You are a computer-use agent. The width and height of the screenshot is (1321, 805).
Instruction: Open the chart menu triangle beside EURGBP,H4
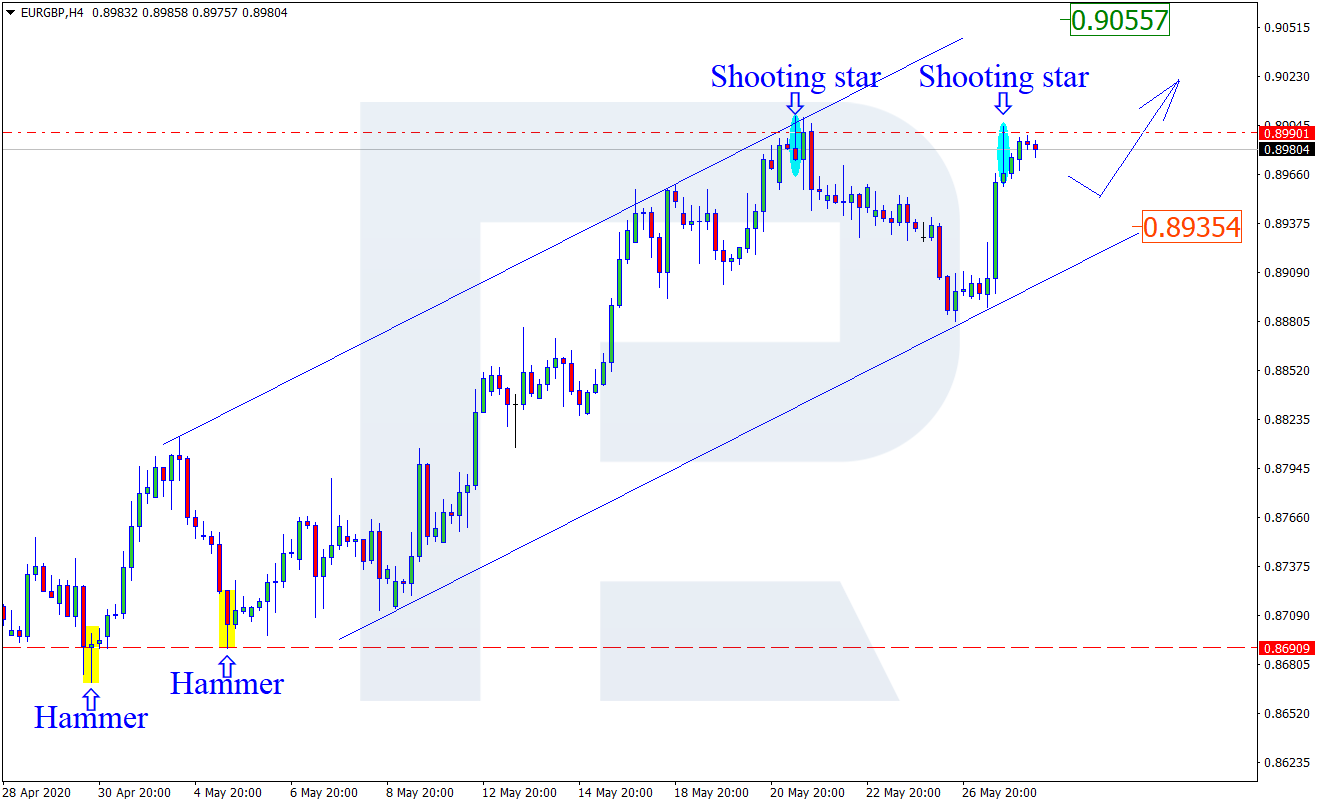(11, 12)
